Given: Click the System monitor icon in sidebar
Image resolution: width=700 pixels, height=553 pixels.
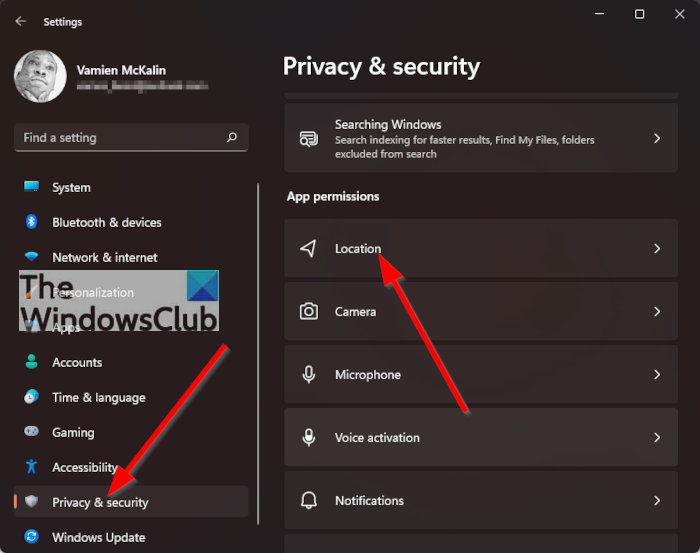Looking at the screenshot, I should pos(32,187).
